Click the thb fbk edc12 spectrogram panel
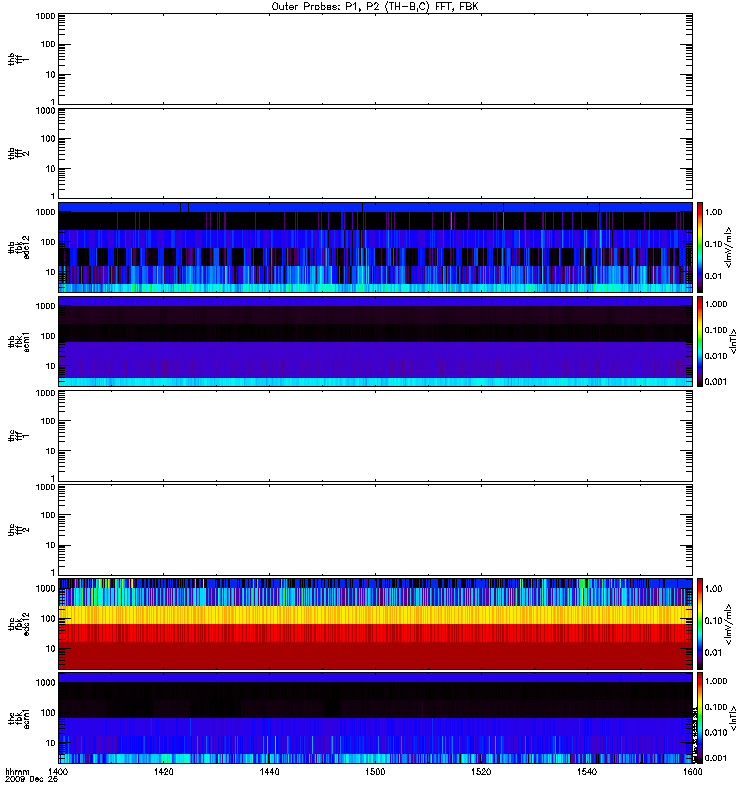The width and height of the screenshot is (750, 800). click(375, 247)
